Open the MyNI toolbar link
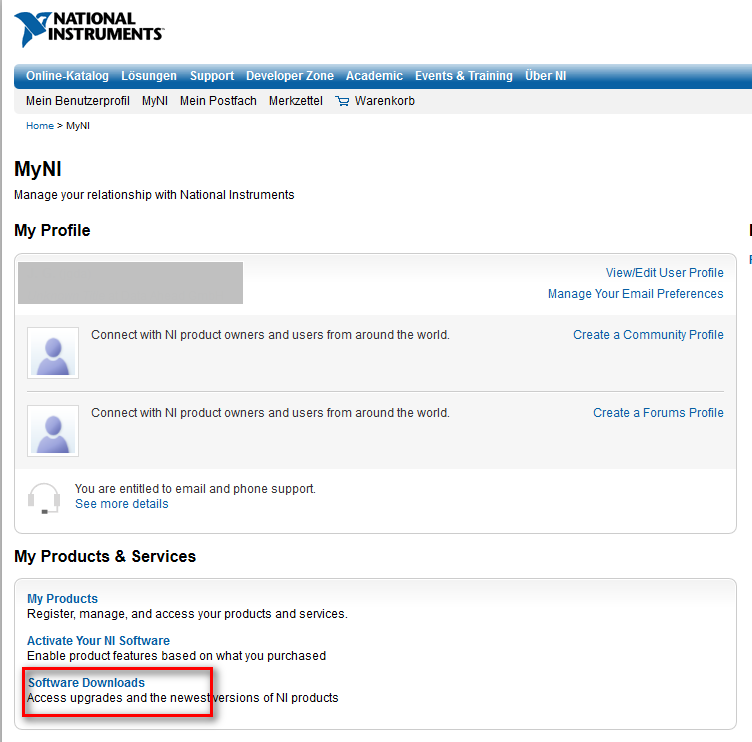This screenshot has width=752, height=742. [x=154, y=101]
